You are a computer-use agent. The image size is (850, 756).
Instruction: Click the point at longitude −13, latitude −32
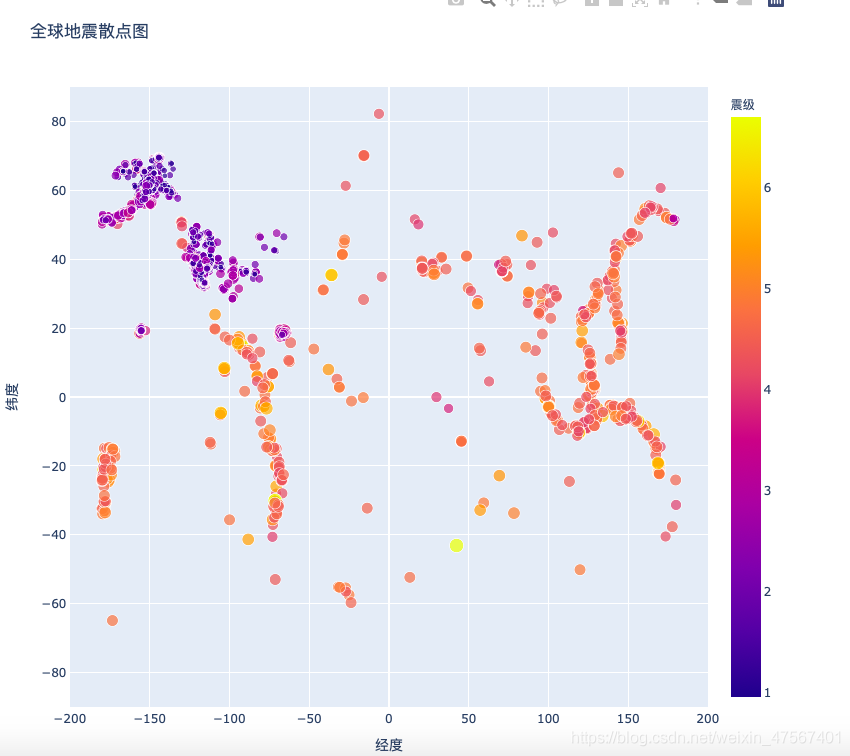(x=367, y=508)
